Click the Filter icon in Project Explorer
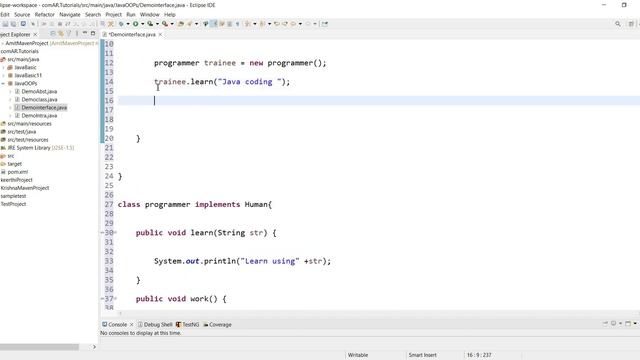The height and width of the screenshot is (360, 640). [69, 33]
